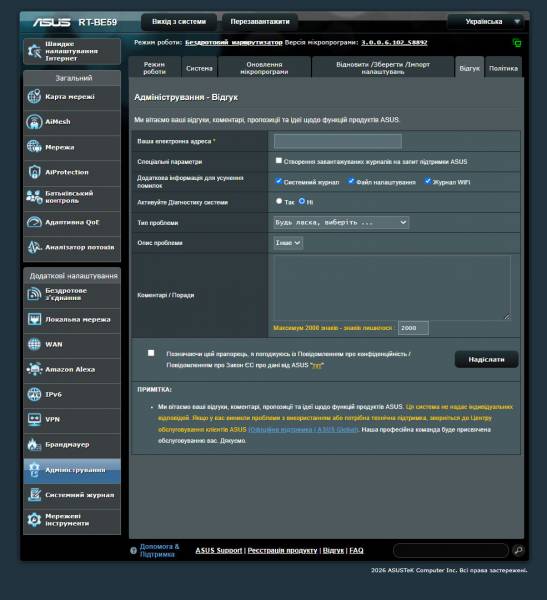Click the Надіслати button
Viewport: 547px width, 600px height.
click(x=487, y=359)
